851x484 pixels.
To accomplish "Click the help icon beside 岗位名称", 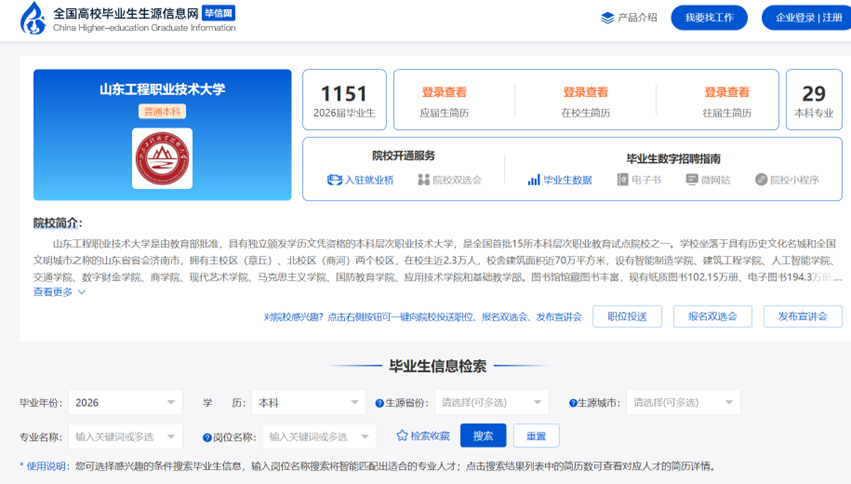I will 207,437.
